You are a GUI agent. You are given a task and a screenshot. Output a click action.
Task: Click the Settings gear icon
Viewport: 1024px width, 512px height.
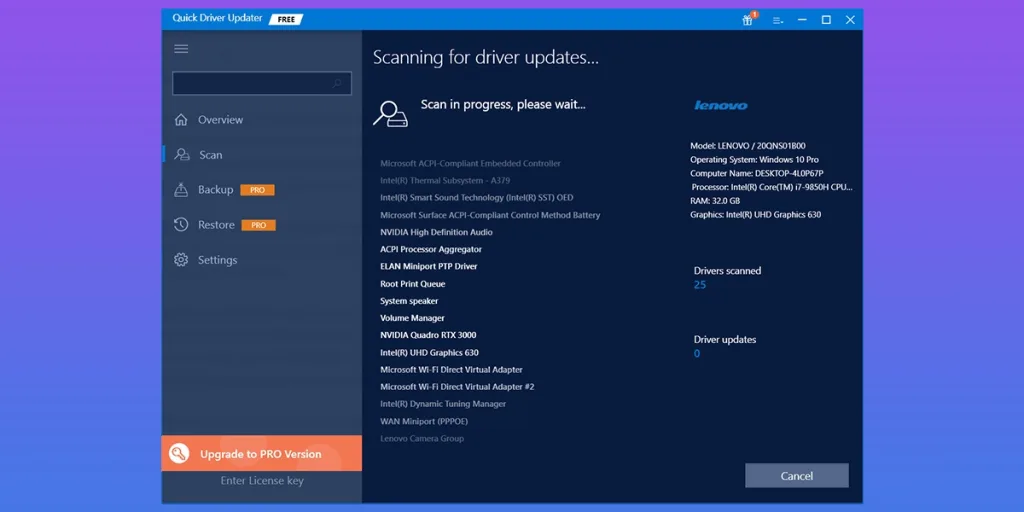tap(181, 260)
